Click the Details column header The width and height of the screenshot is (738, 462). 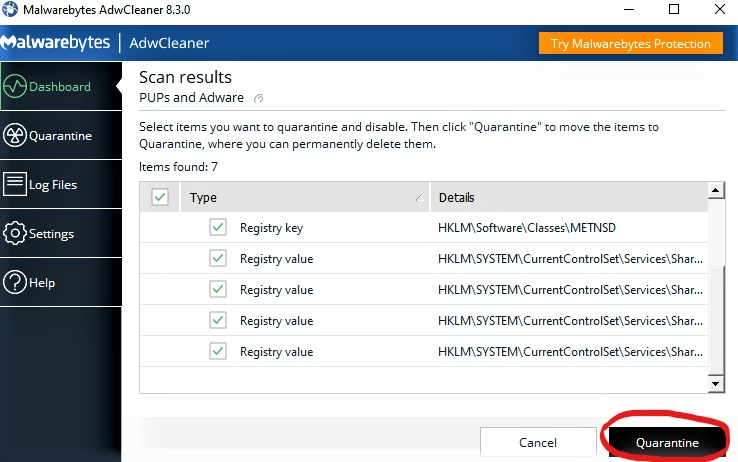(569, 197)
